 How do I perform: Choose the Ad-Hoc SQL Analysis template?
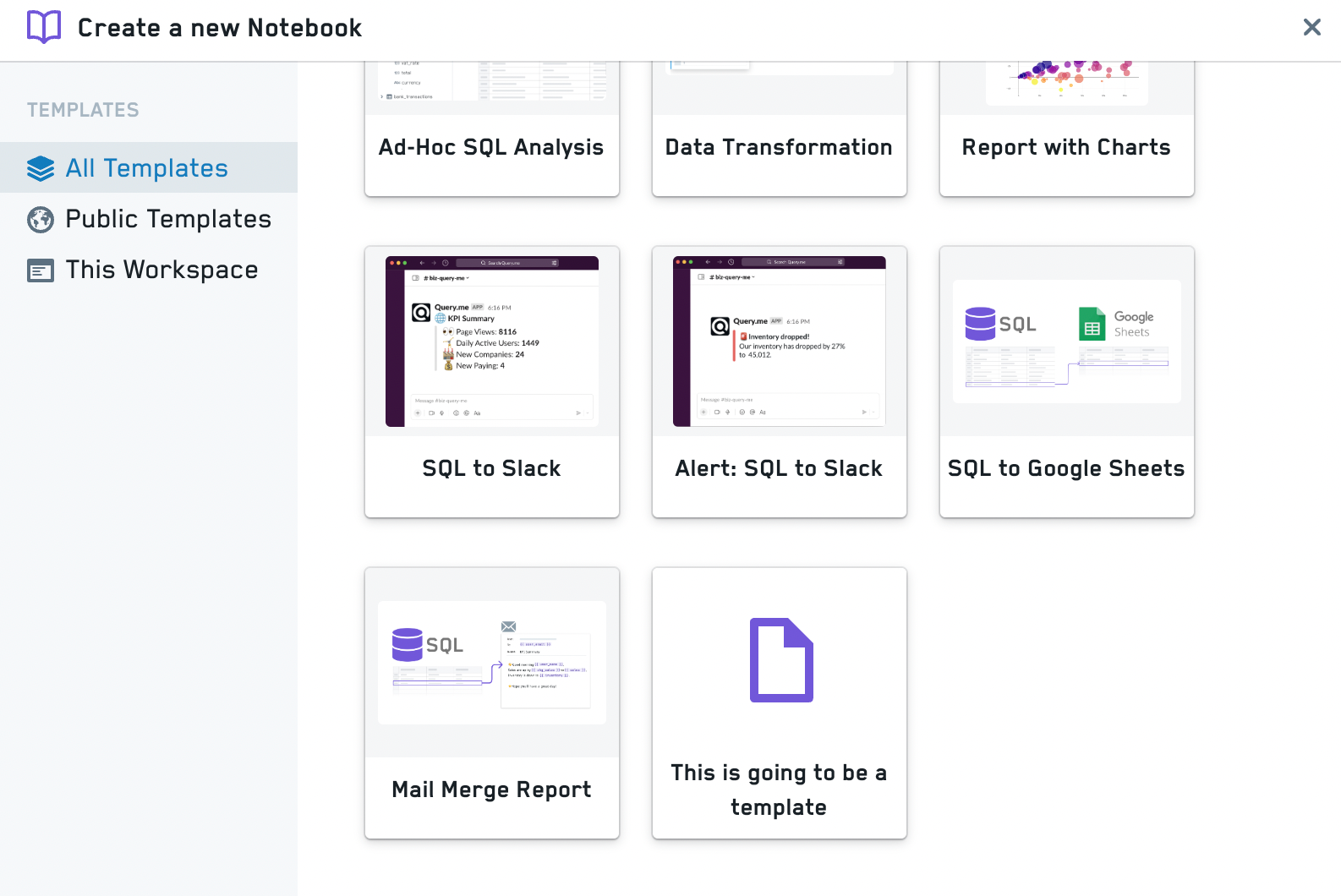point(491,147)
